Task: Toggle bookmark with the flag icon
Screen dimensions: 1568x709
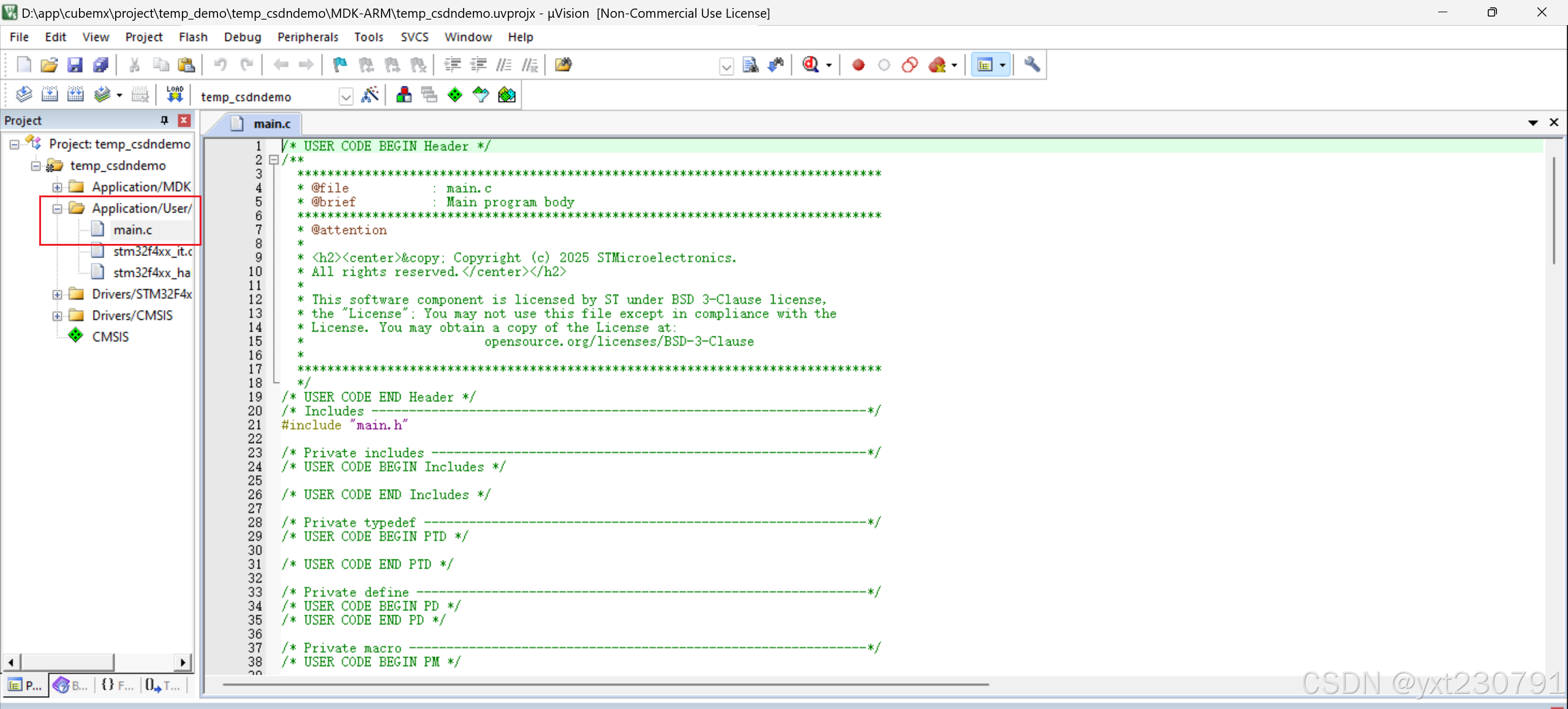Action: click(x=339, y=65)
